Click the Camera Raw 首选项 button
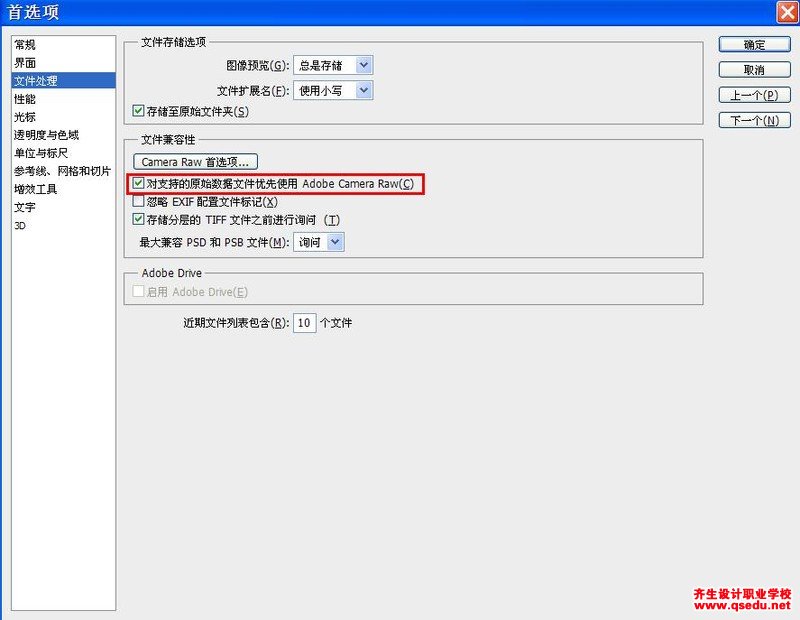Screen dimensions: 800x620 pyautogui.click(x=195, y=161)
